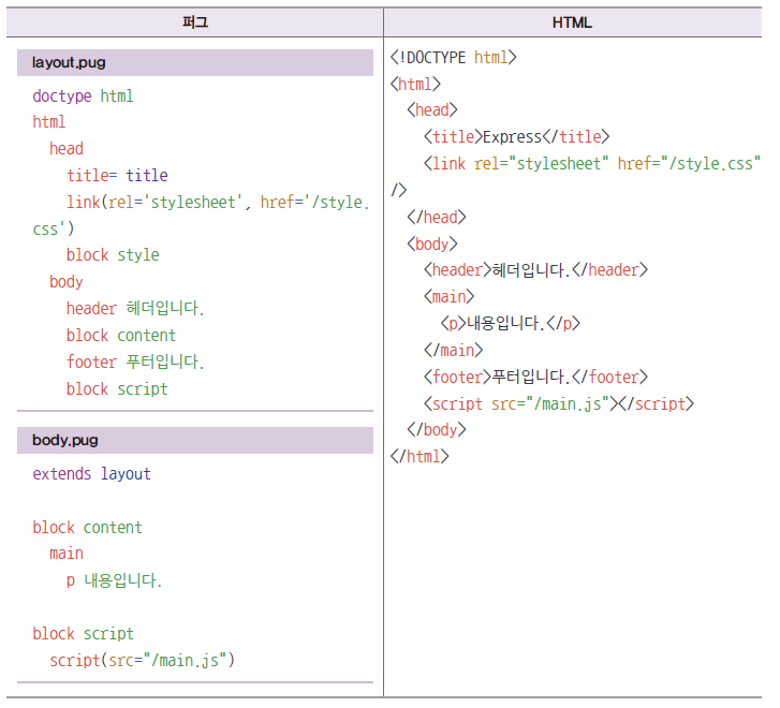
Task: Click the 'doctype html' line in layout.pug
Action: pyautogui.click(x=84, y=97)
